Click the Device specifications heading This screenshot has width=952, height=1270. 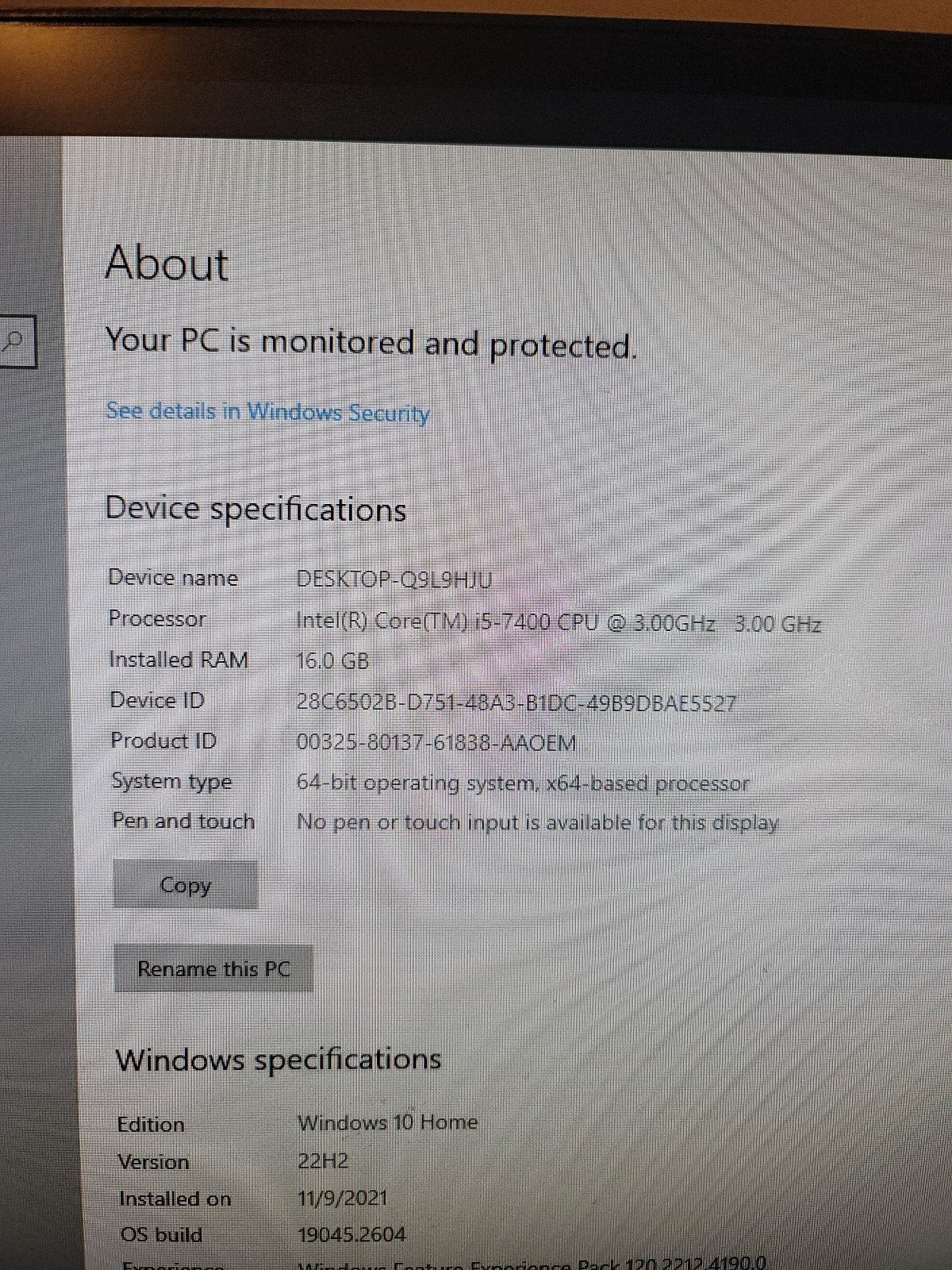(255, 509)
